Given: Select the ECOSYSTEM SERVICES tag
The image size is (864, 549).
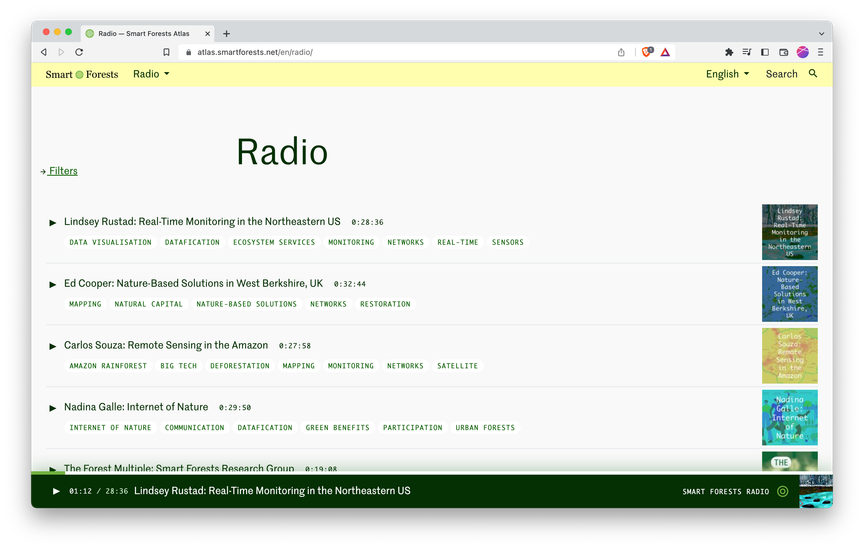Looking at the screenshot, I should point(274,242).
